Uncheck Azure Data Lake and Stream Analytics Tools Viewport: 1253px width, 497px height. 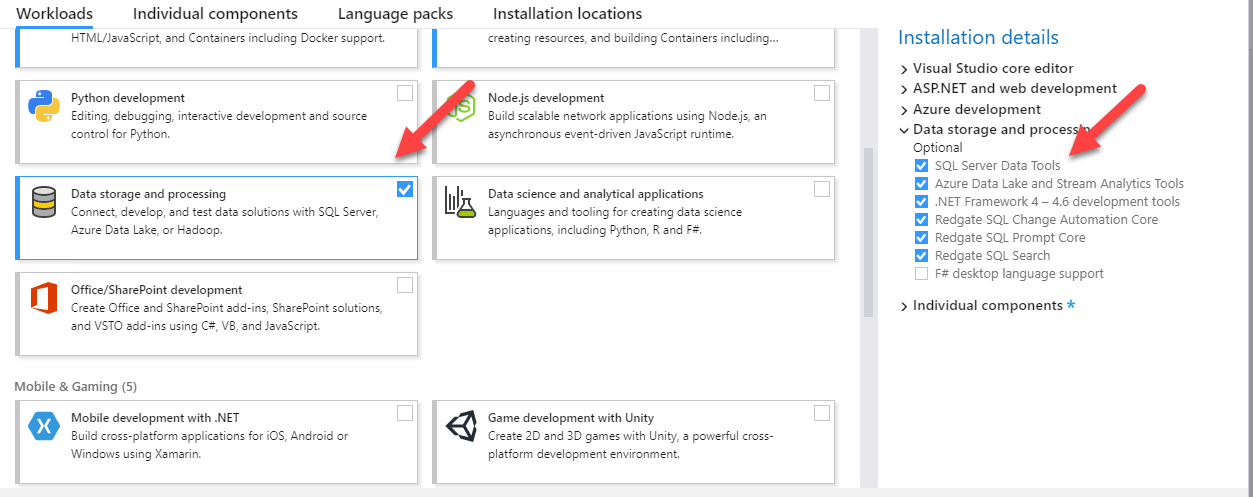click(921, 184)
